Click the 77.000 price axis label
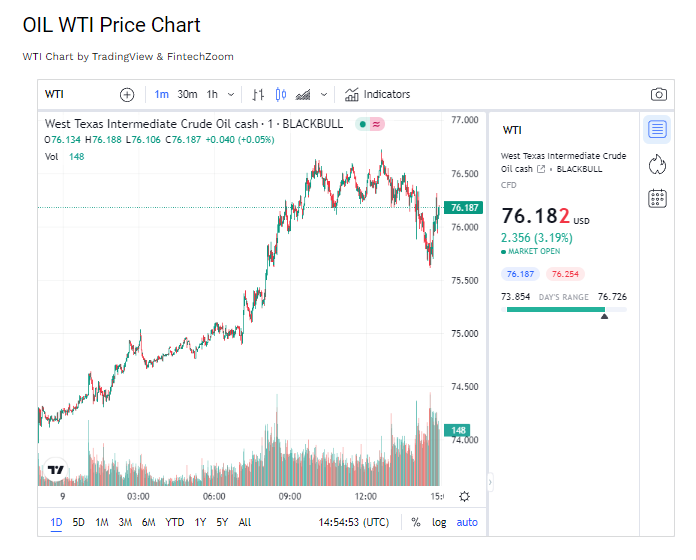This screenshot has width=696, height=560. 465,120
